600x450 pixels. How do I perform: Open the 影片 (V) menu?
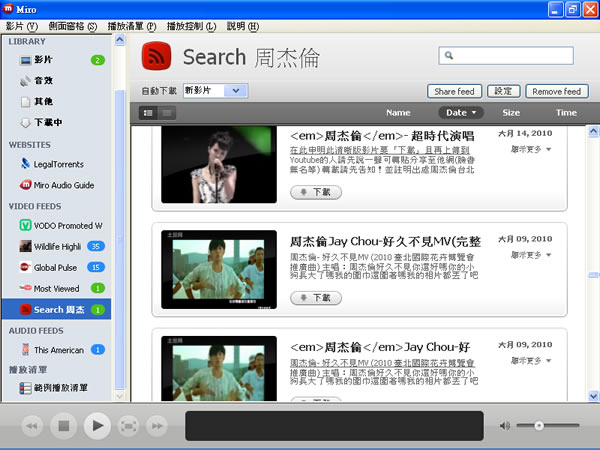(x=22, y=26)
